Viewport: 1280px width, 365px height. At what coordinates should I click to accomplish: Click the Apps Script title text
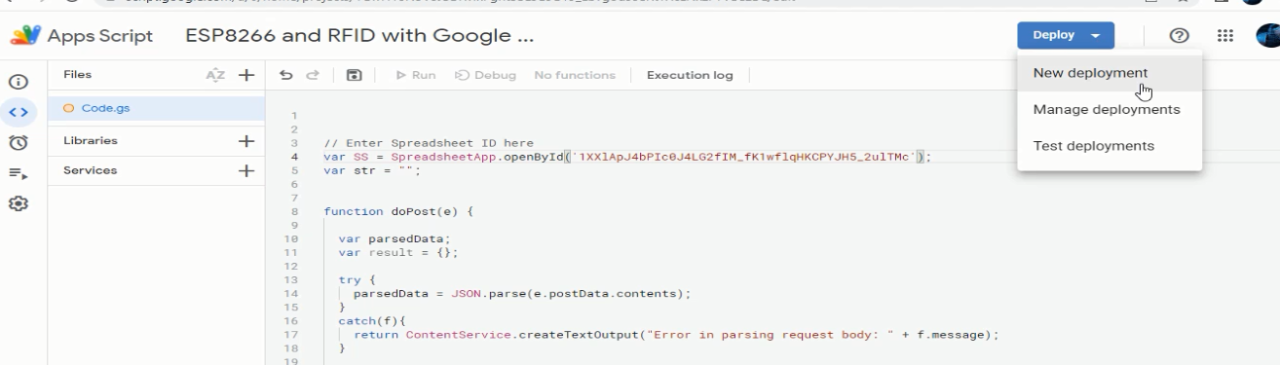(x=100, y=36)
